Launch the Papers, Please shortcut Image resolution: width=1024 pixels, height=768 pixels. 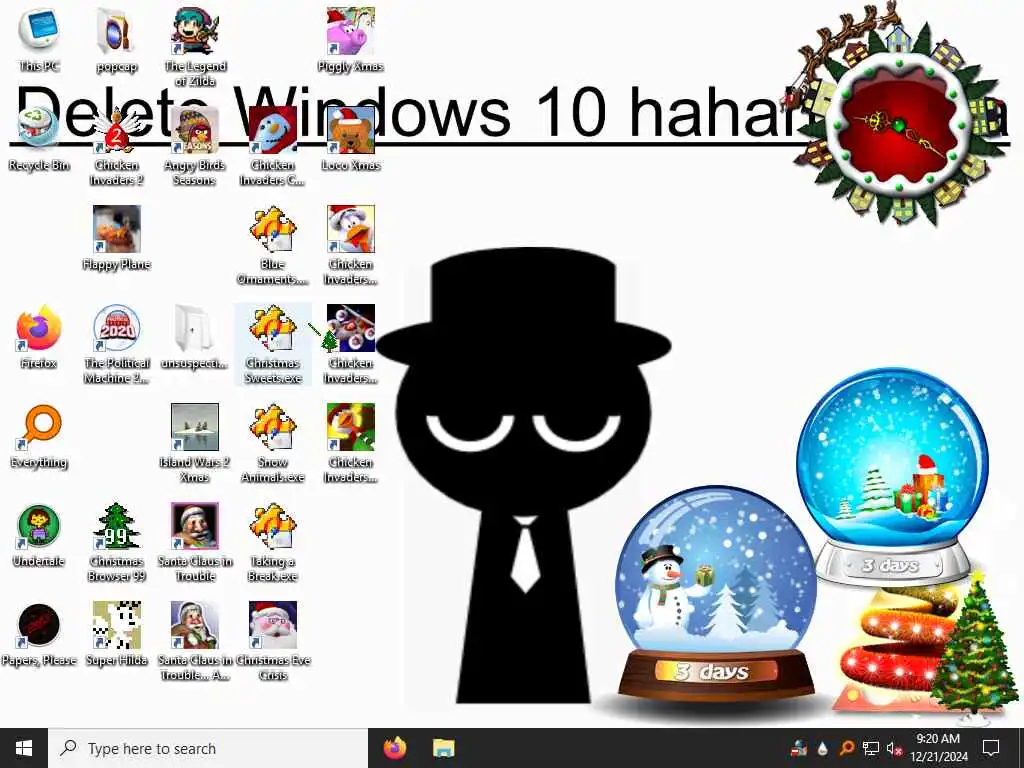click(39, 635)
